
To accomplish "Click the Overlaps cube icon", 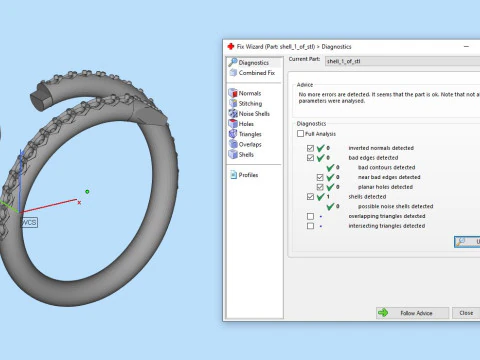I will point(233,144).
